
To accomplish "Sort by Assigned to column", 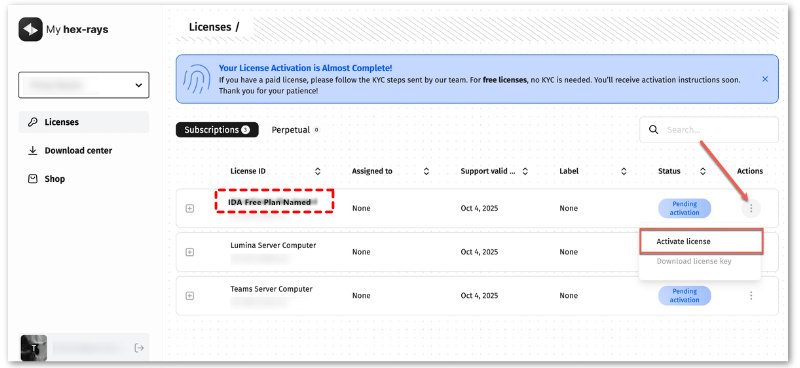I will coord(427,171).
